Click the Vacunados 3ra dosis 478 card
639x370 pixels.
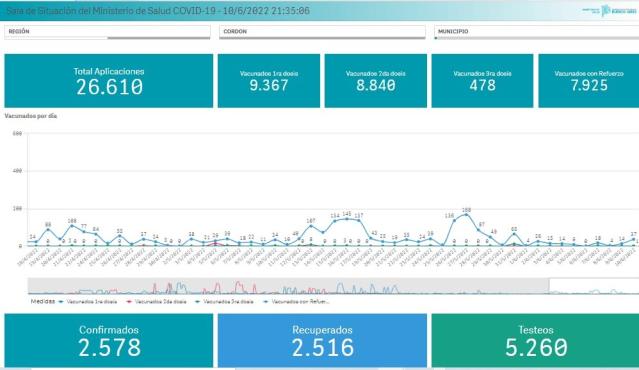coord(482,81)
